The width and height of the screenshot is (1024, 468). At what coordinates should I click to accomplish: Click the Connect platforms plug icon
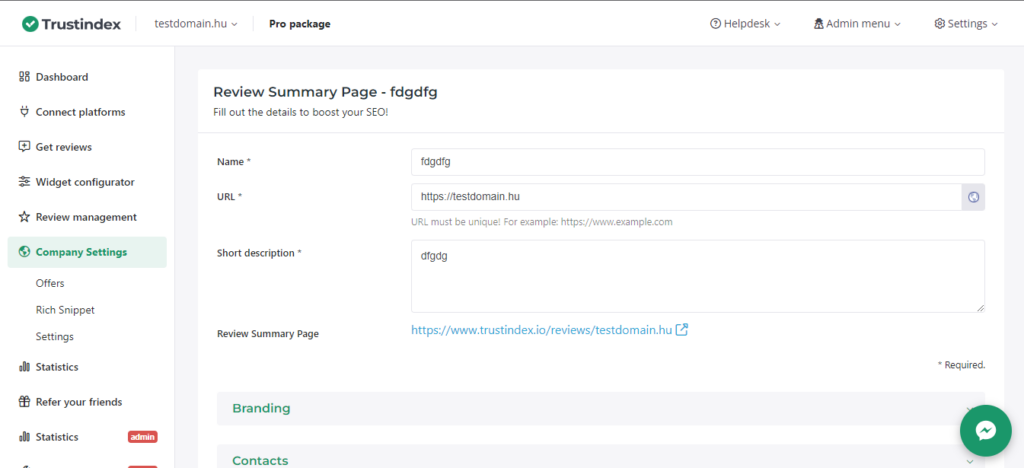click(x=24, y=112)
